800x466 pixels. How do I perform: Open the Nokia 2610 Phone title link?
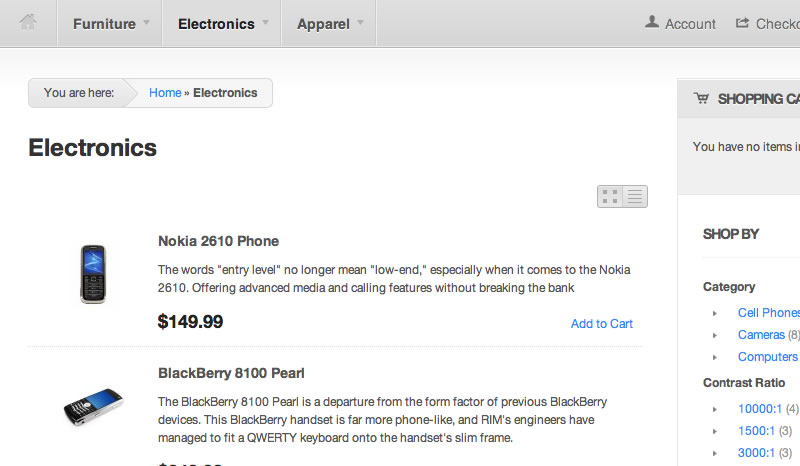tap(218, 241)
